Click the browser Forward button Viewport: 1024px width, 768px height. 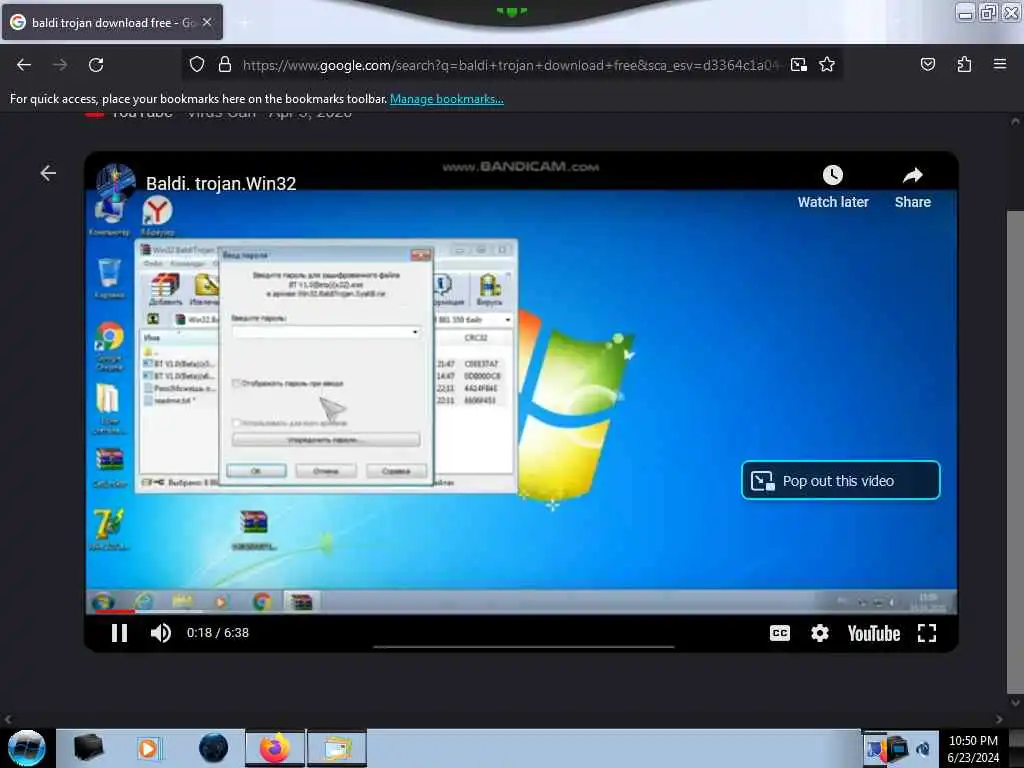point(59,65)
